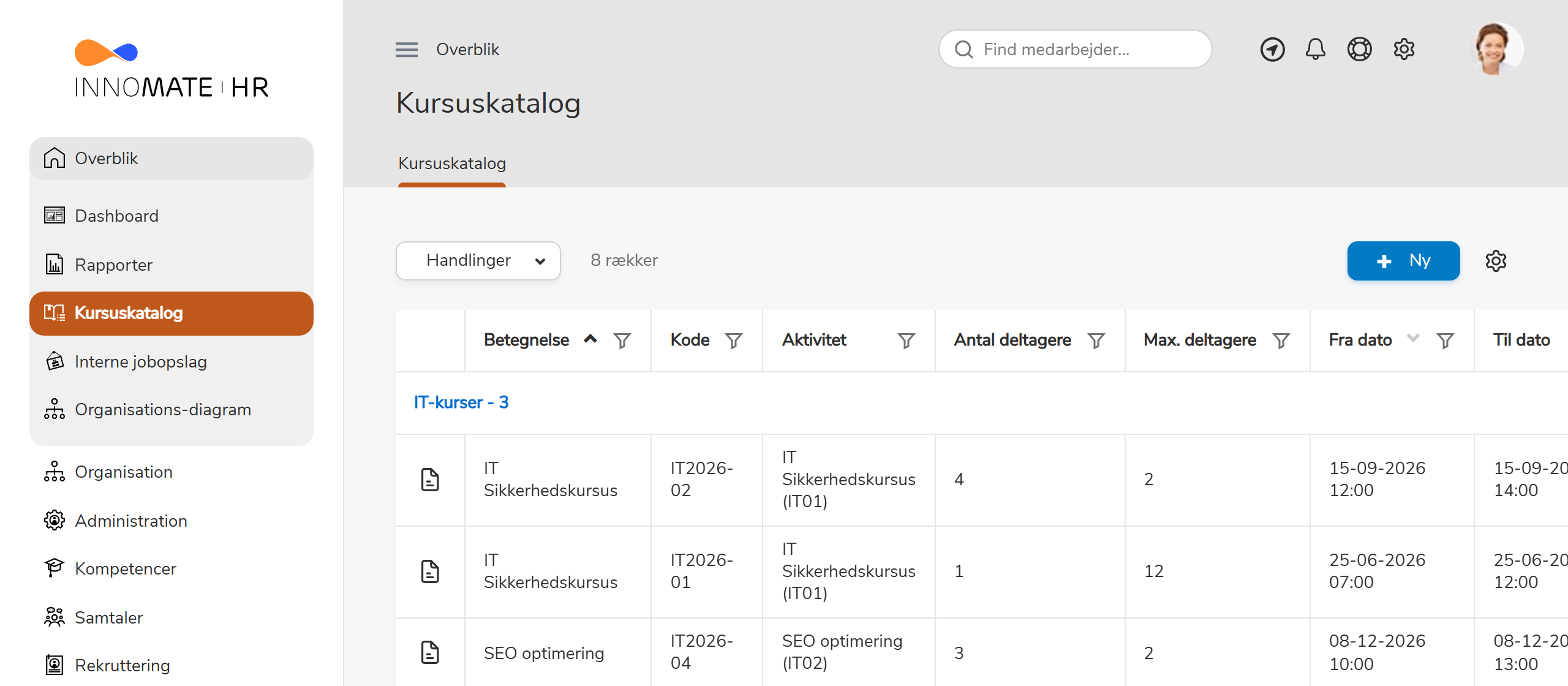Click the Til dato column header
This screenshot has width=1568, height=686.
tap(1521, 341)
